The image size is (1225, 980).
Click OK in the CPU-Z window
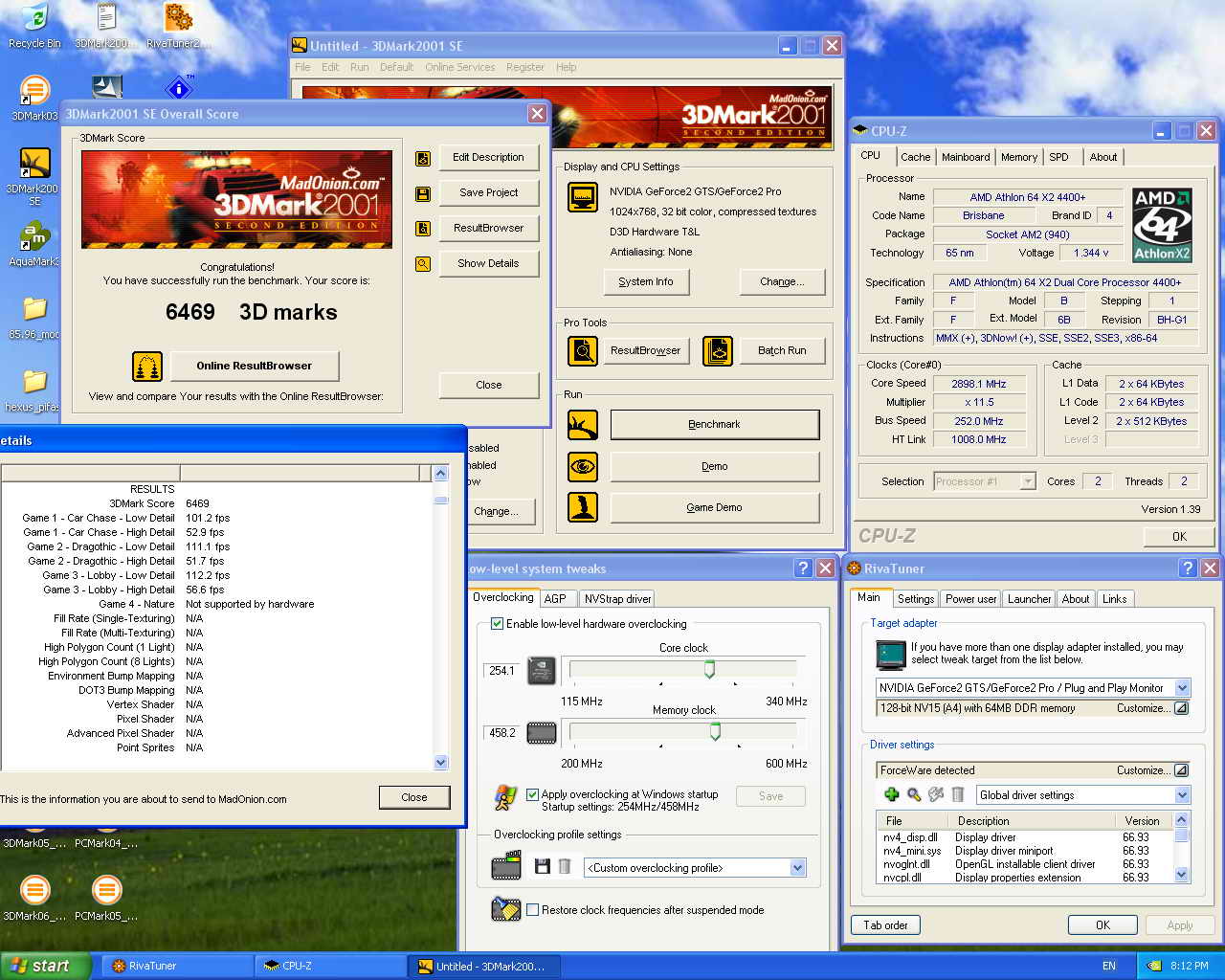[1179, 537]
